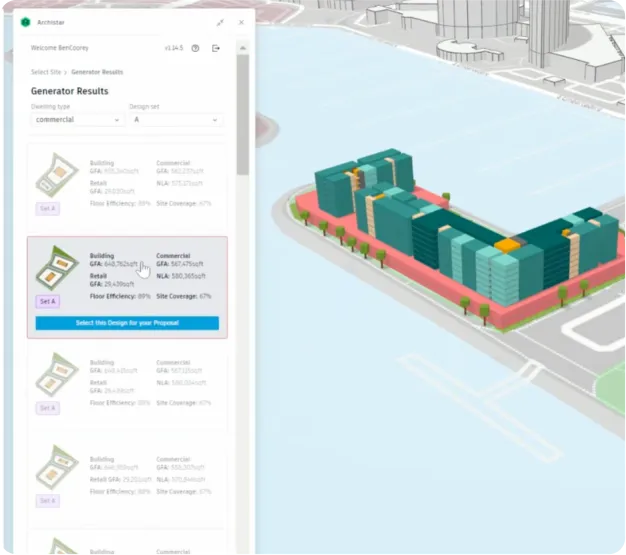Screen dimensions: 626x555
Task: Click the Generator Results heading
Action: [x=69, y=91]
